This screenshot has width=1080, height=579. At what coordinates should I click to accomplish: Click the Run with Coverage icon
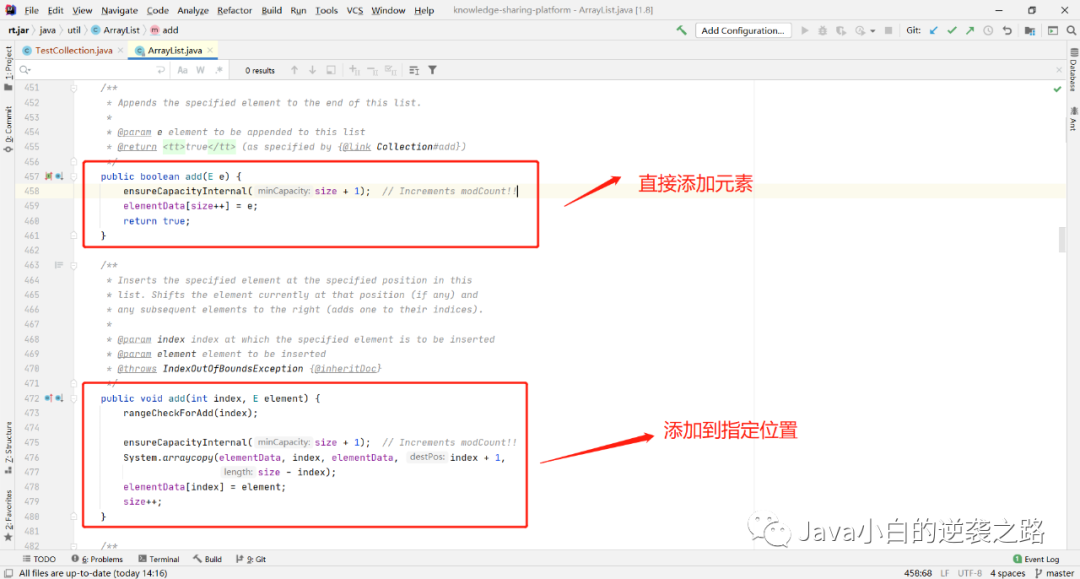pyautogui.click(x=841, y=30)
